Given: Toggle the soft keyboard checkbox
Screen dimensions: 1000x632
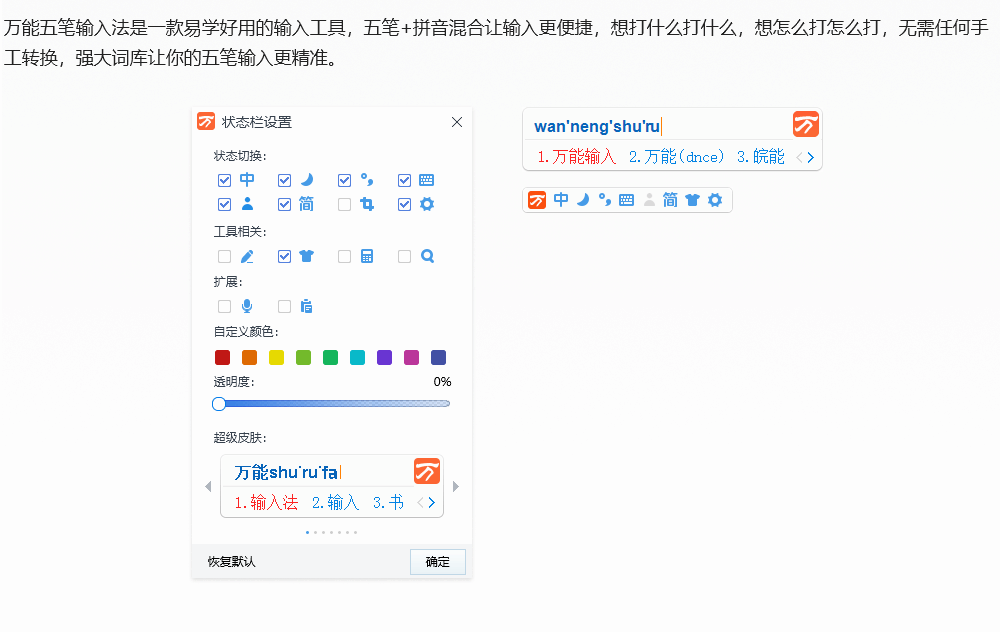Looking at the screenshot, I should [x=404, y=180].
